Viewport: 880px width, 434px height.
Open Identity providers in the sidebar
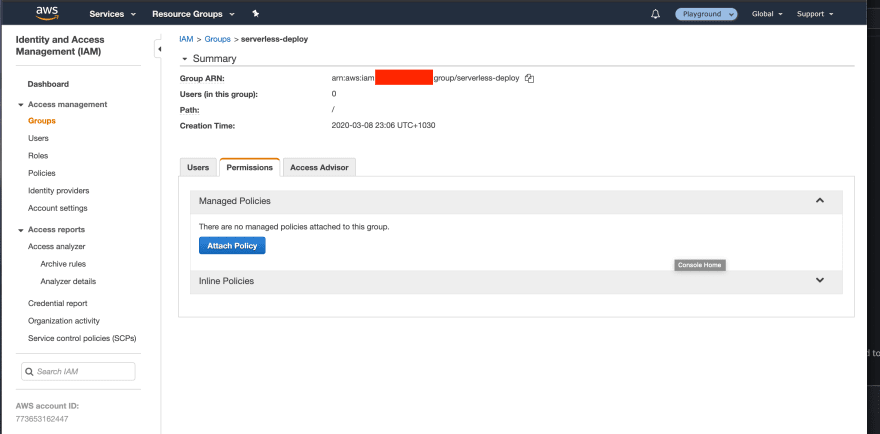tap(58, 191)
